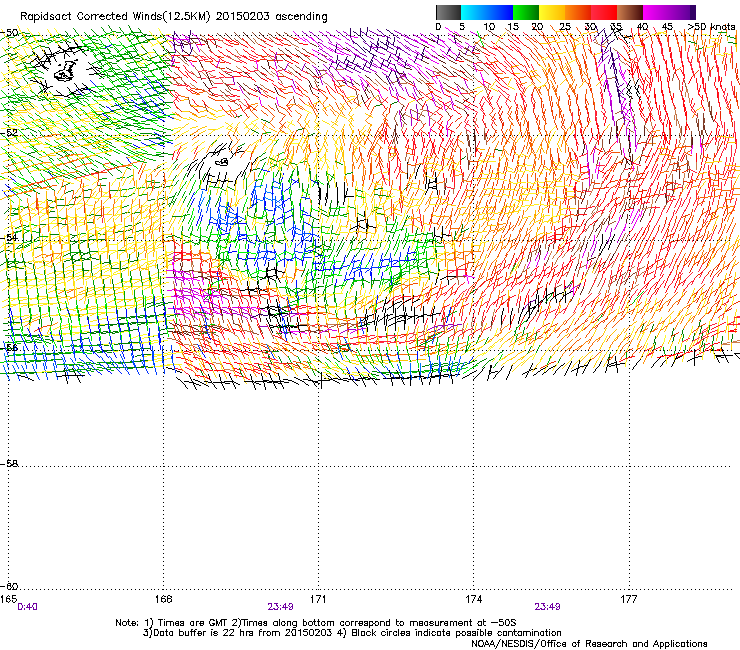Click the chart title 'Rapidscat Corrected Winds(12.5KM)'
Screen dimensions: 740x650
click(x=115, y=17)
